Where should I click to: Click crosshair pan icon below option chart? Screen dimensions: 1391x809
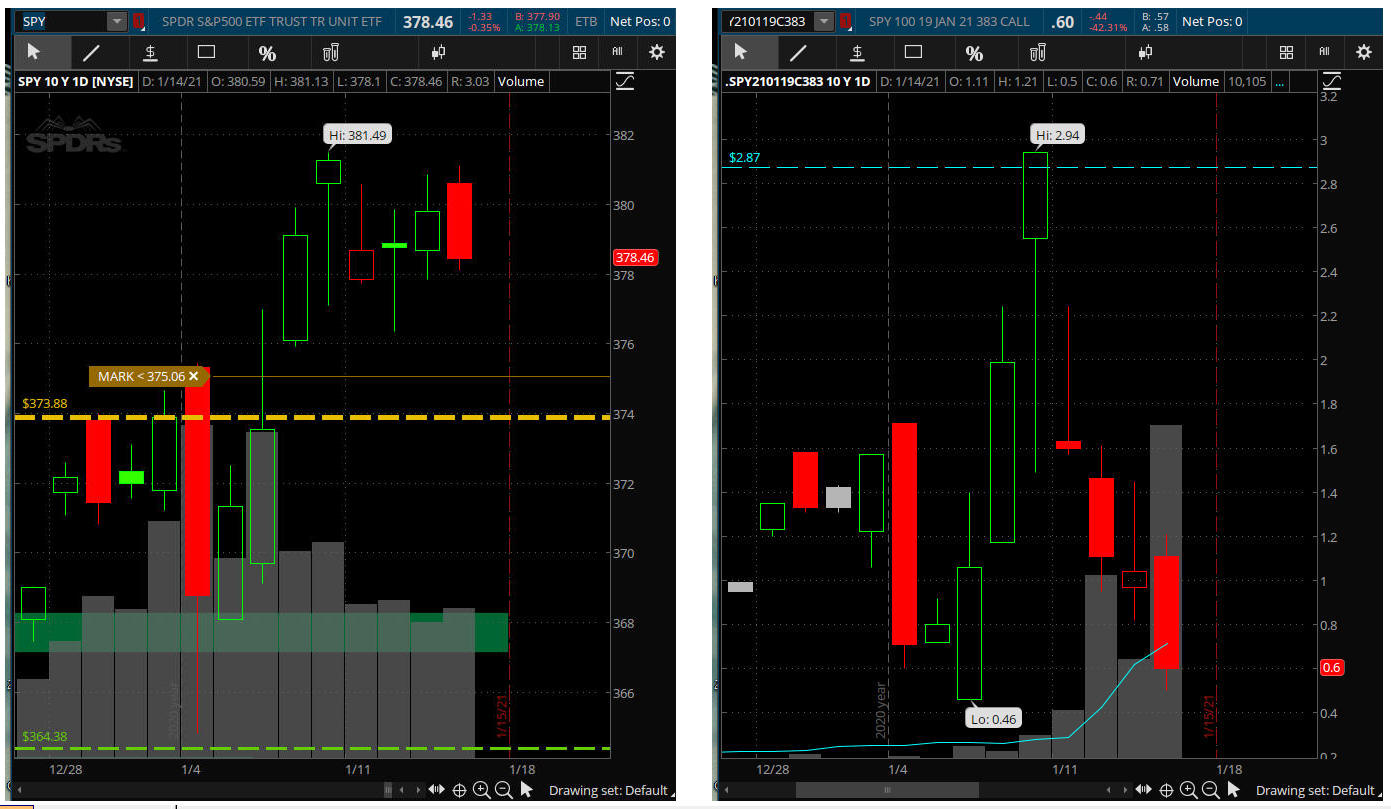[1166, 790]
